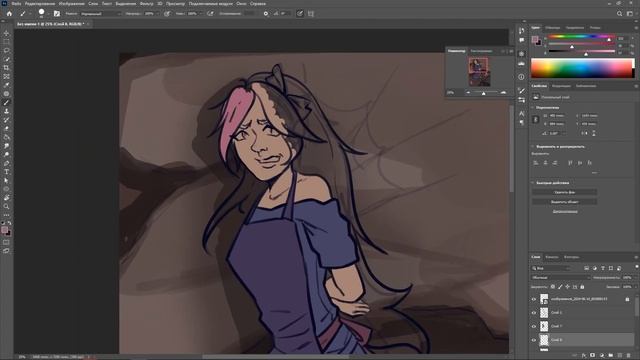Open the layer blend mode dropdown

point(560,278)
